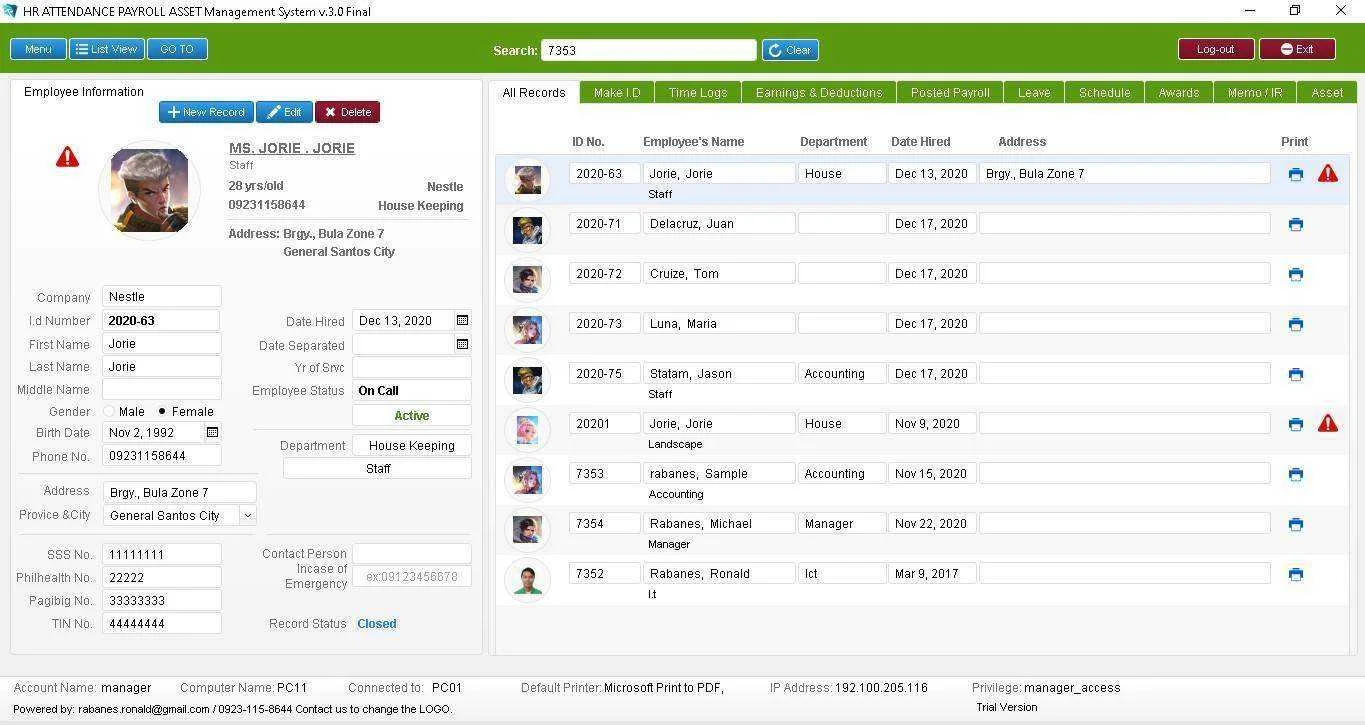Open the Asset tab
This screenshot has width=1365, height=725.
pos(1327,92)
